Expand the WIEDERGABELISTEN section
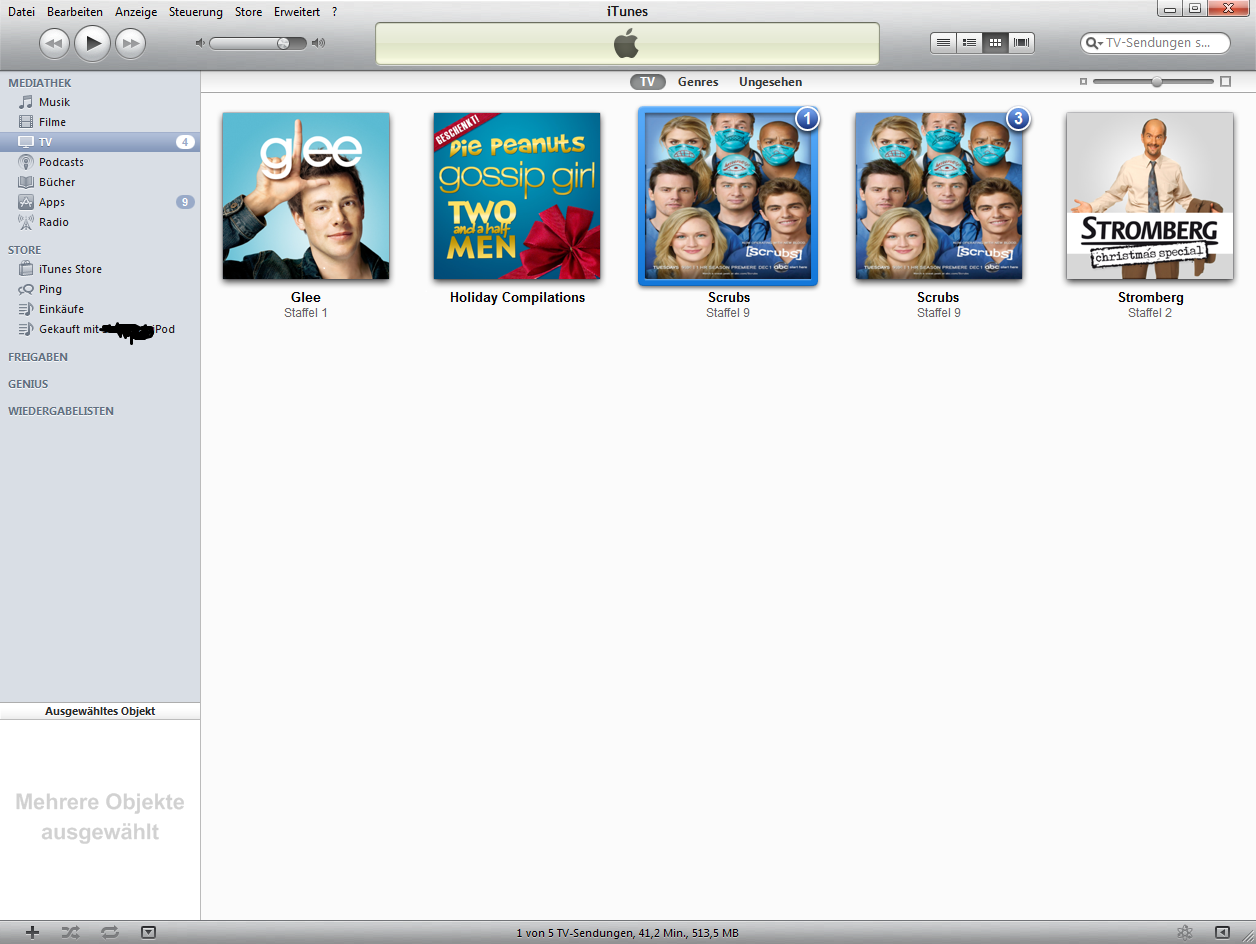Image resolution: width=1256 pixels, height=944 pixels. pos(61,411)
